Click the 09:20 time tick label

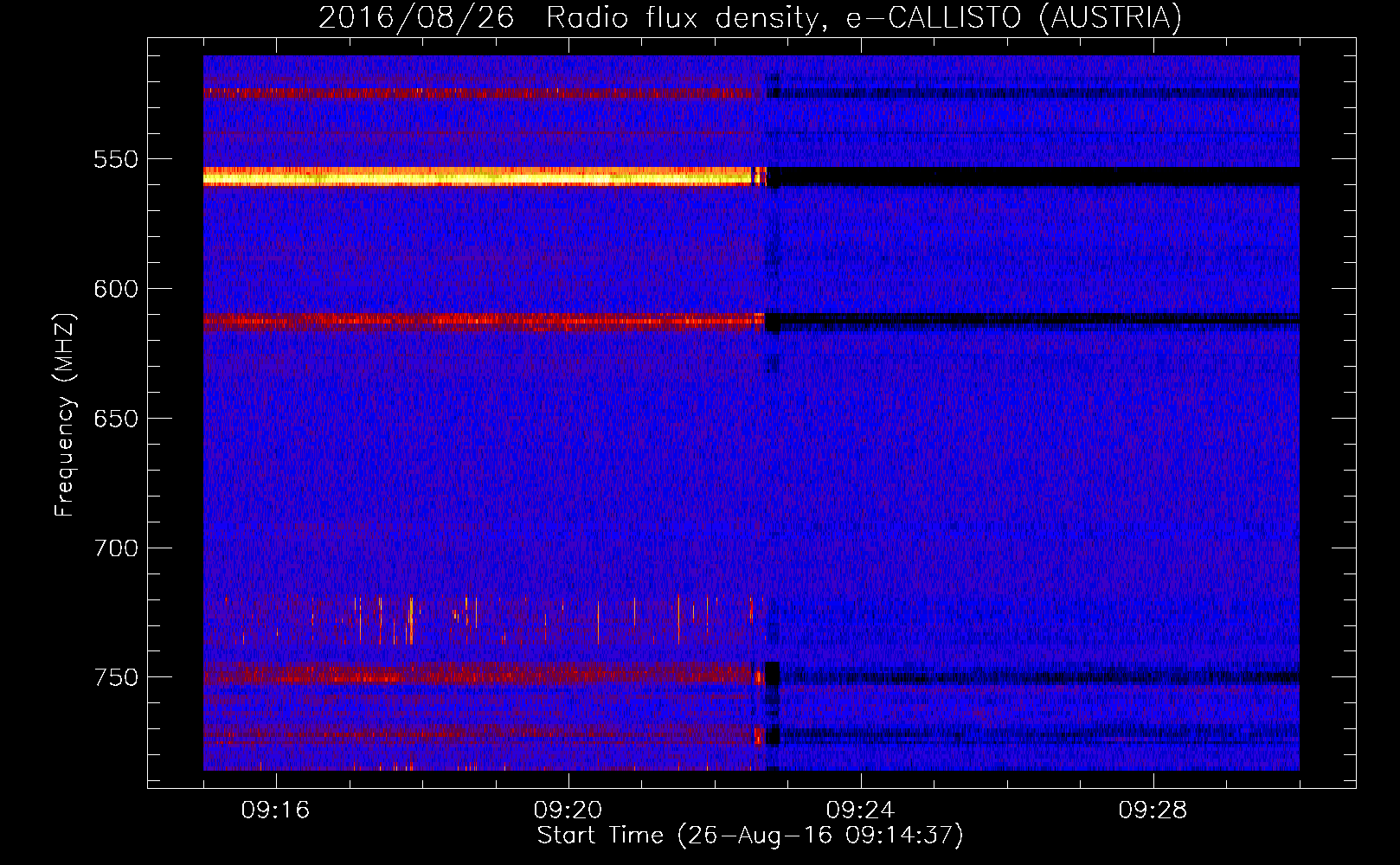click(568, 811)
